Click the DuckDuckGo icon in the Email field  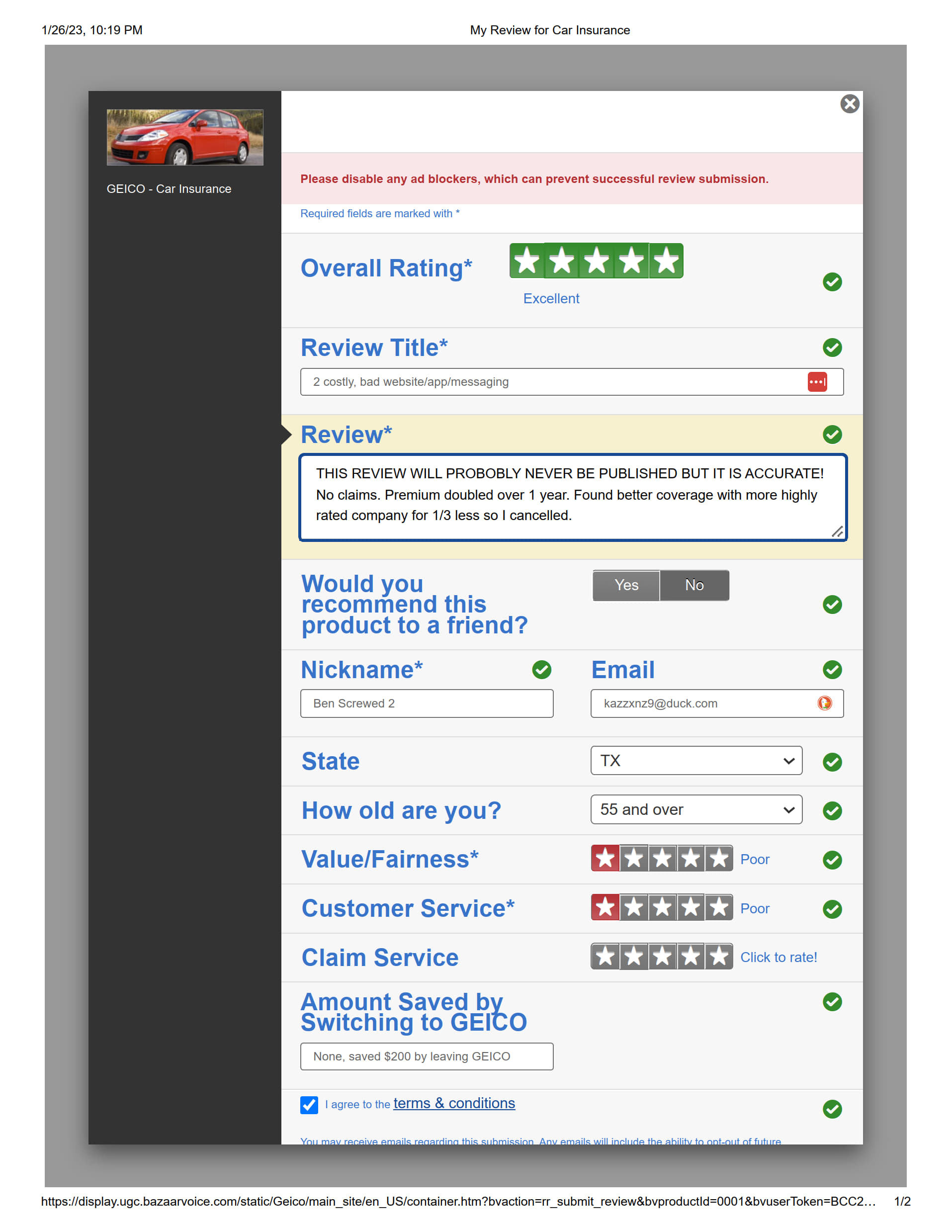825,704
